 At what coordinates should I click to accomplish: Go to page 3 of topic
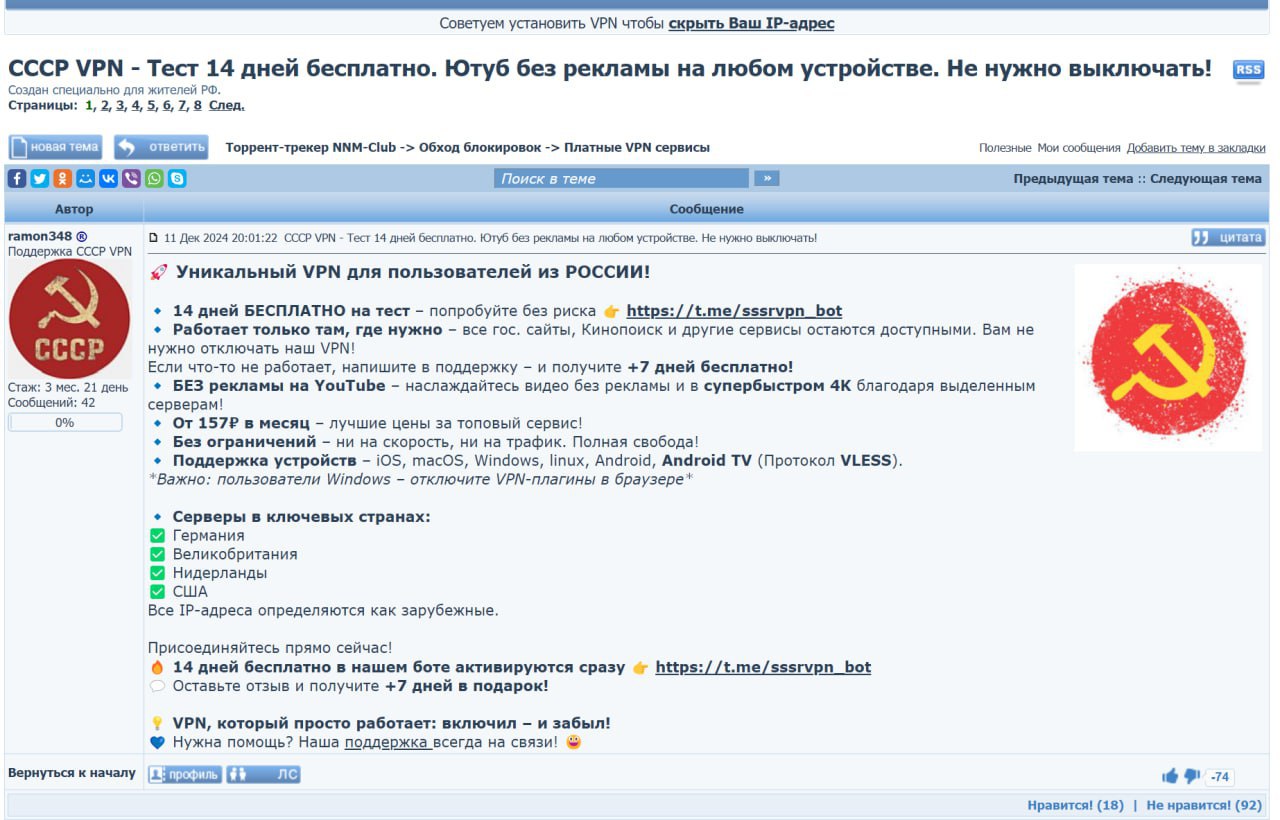click(120, 105)
